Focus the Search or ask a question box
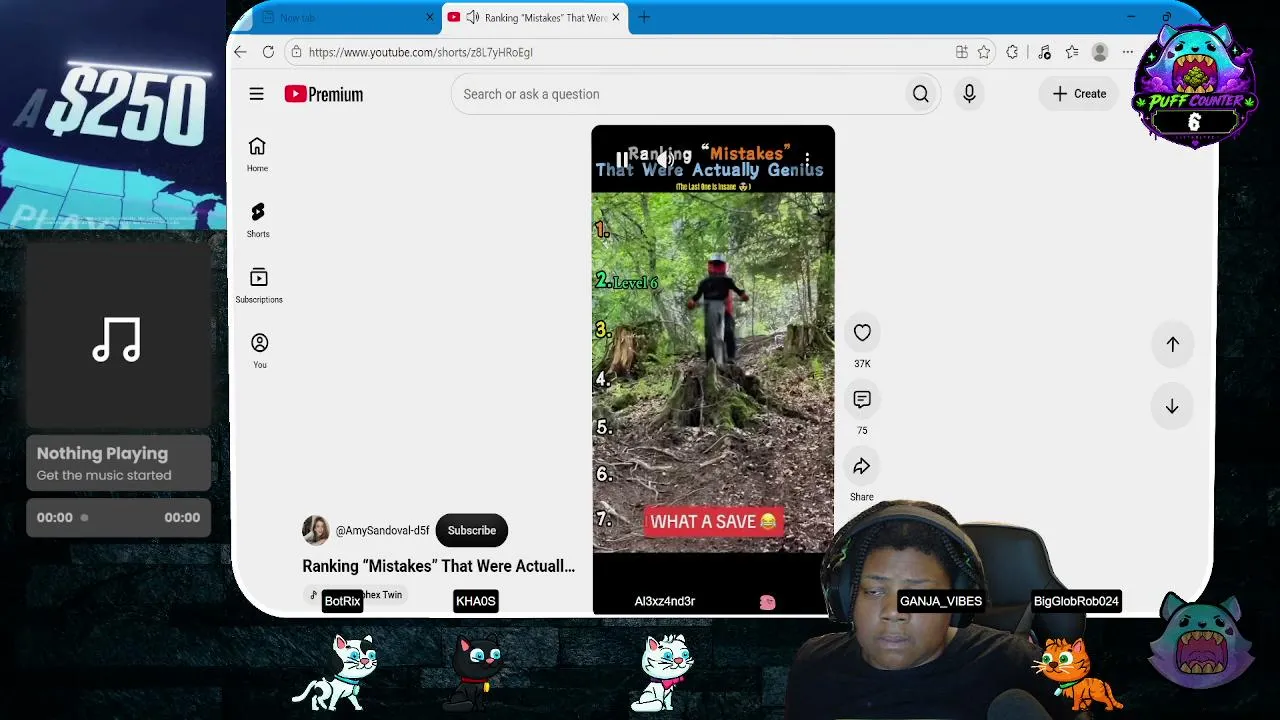Image resolution: width=1280 pixels, height=720 pixels. pyautogui.click(x=677, y=94)
